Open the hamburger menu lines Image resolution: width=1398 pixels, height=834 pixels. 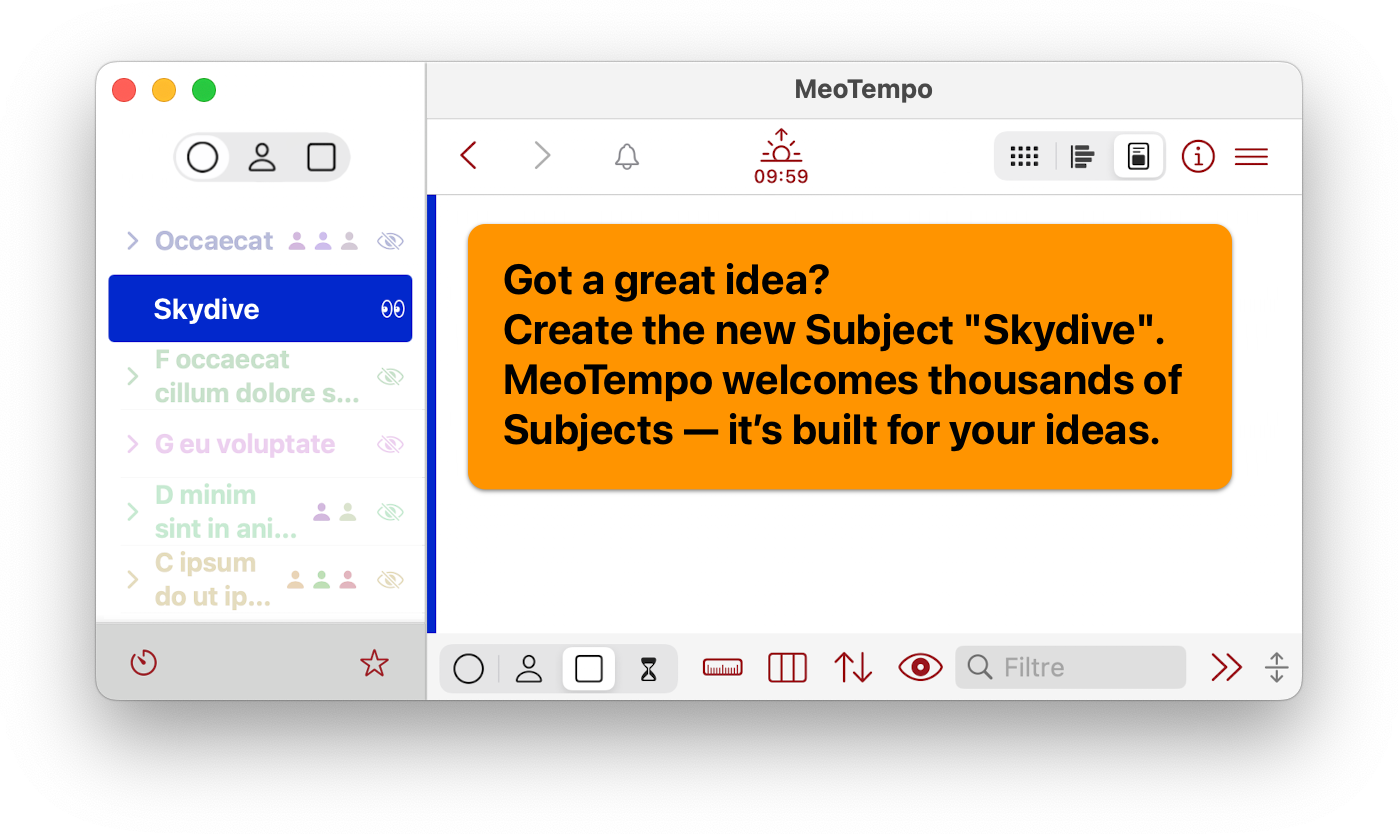(x=1251, y=157)
